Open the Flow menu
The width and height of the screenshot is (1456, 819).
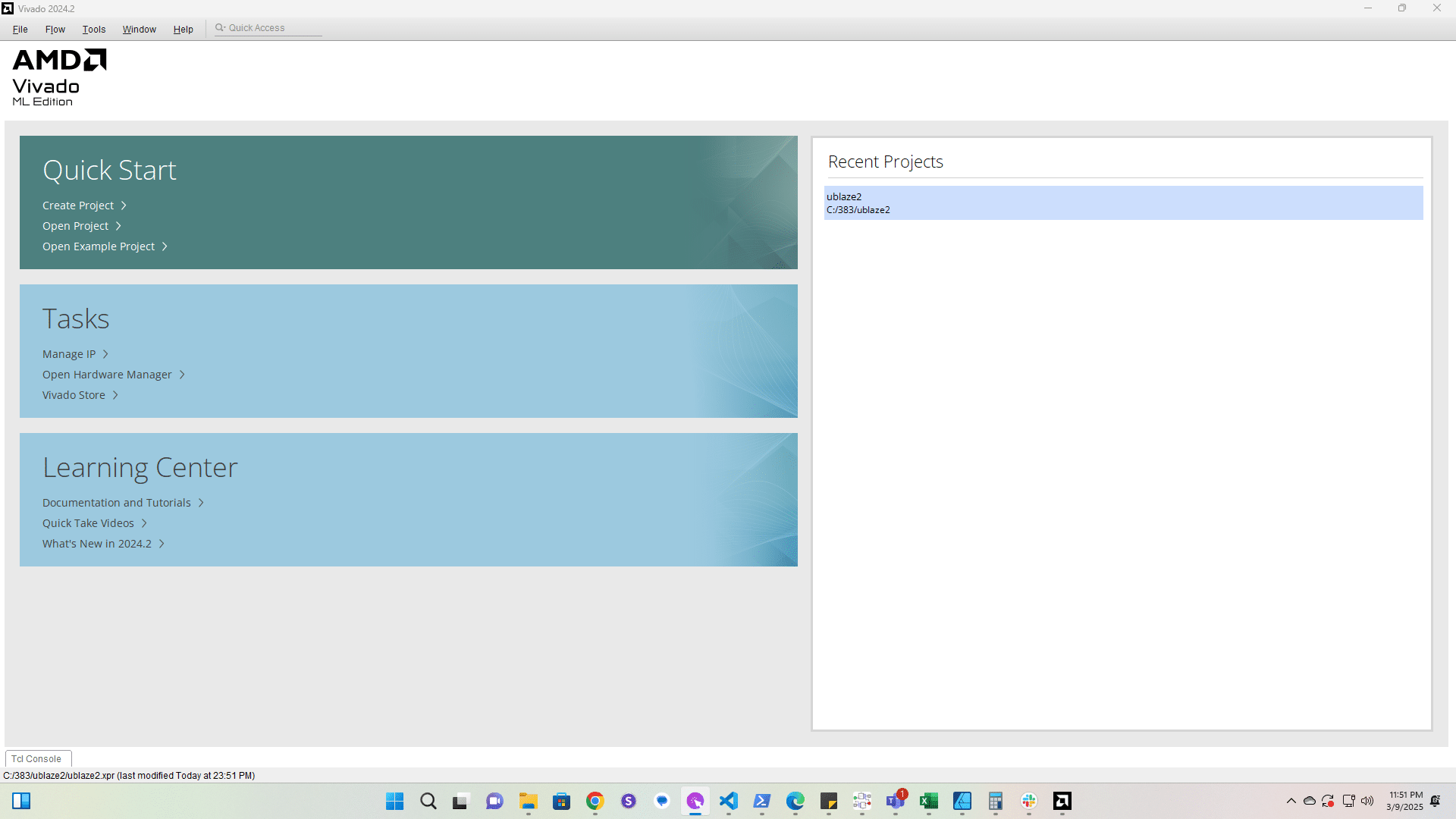(55, 30)
